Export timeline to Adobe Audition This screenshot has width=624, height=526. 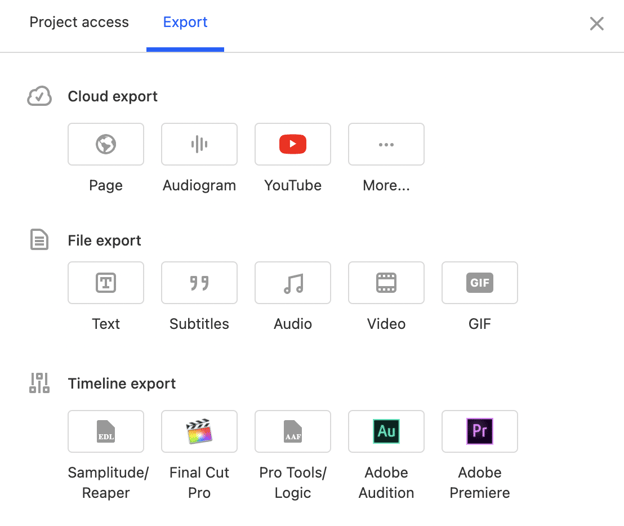[x=386, y=431]
